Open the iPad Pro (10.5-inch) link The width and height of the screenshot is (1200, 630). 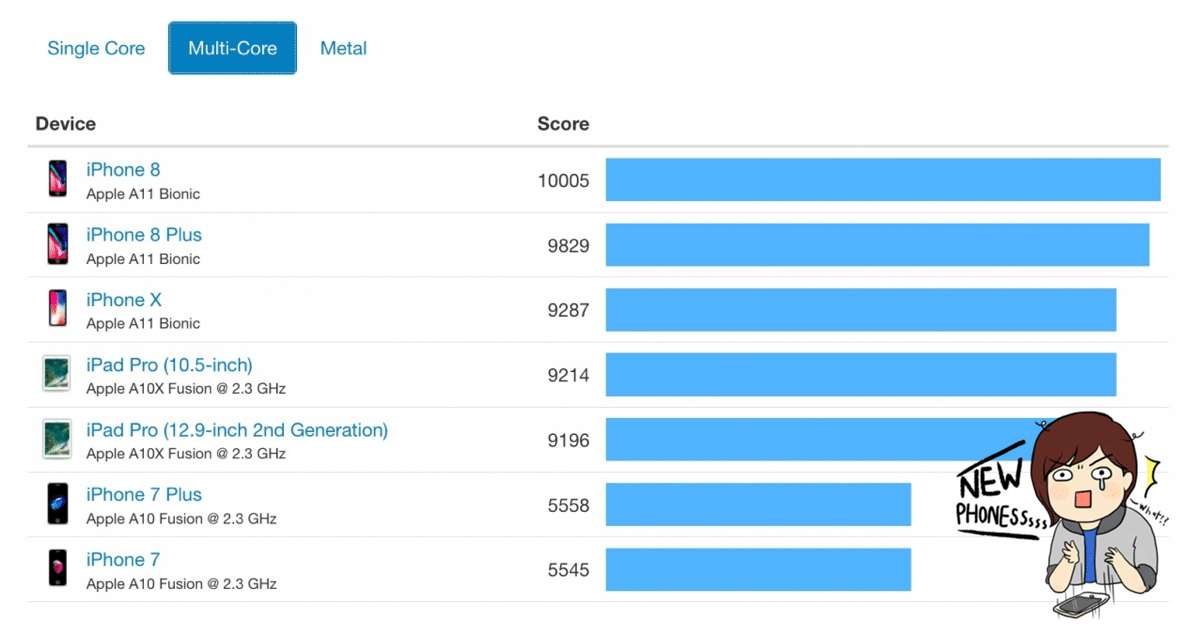(x=169, y=365)
